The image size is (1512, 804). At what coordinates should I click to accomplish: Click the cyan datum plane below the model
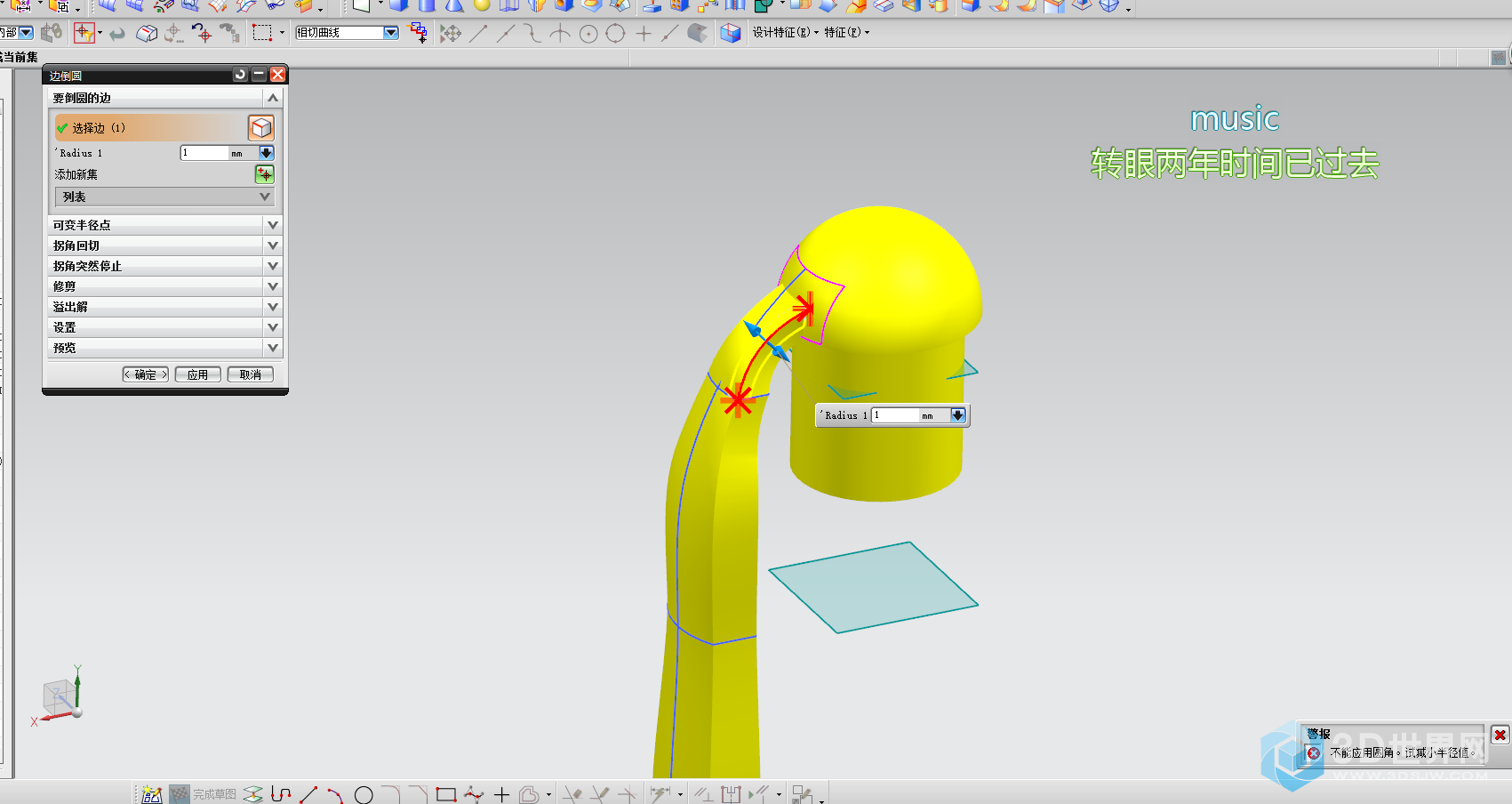point(873,587)
